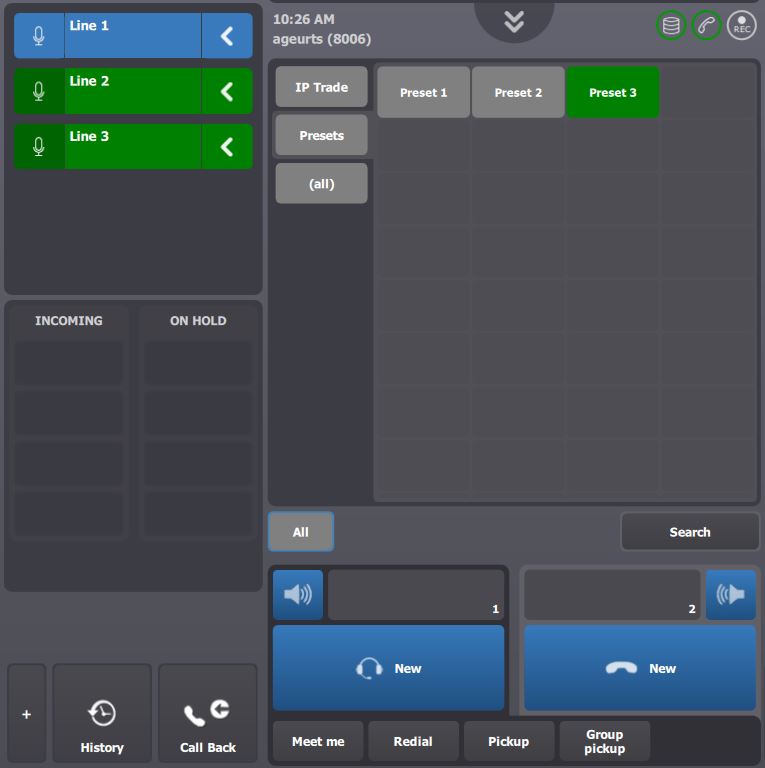Select the Line 1 label area
765x768 pixels.
pyautogui.click(x=133, y=36)
